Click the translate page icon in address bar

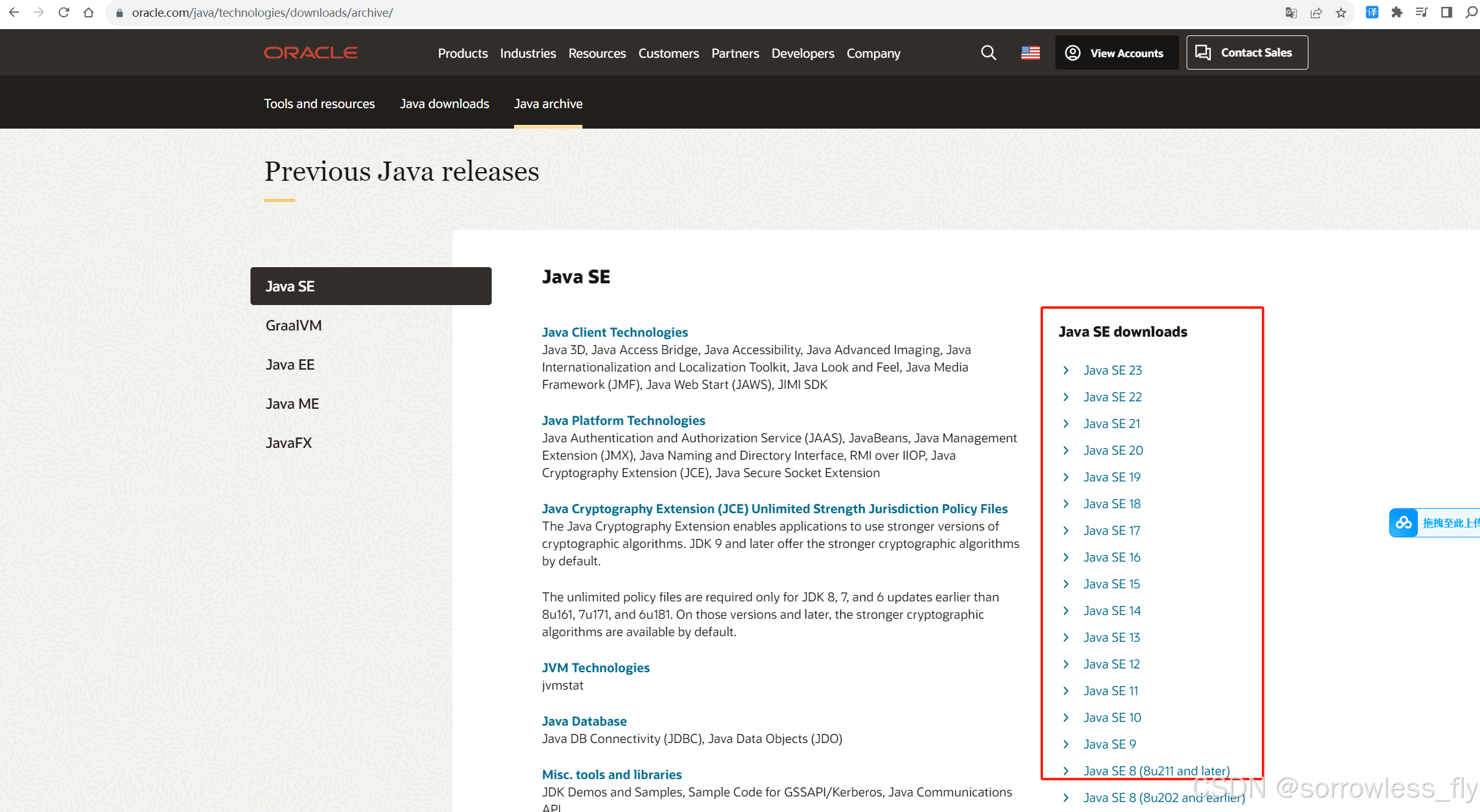click(1291, 12)
